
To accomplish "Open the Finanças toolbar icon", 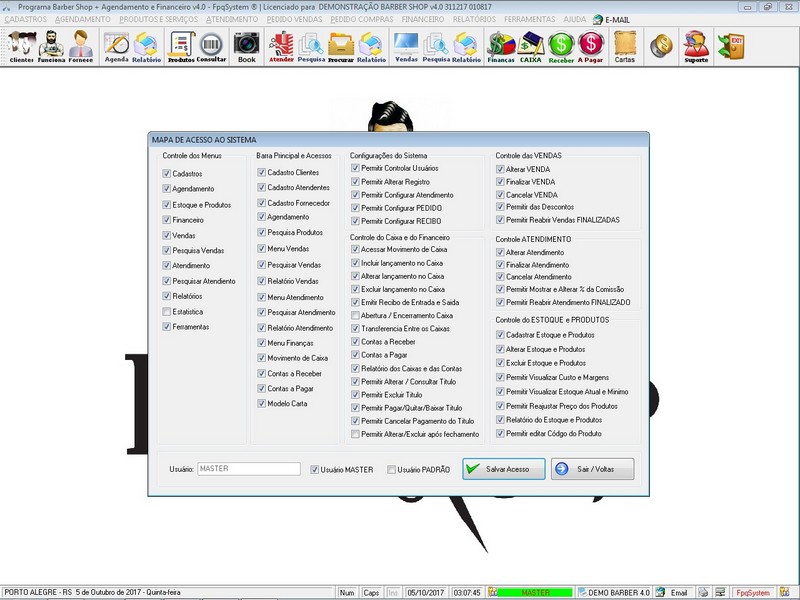I will (x=501, y=47).
